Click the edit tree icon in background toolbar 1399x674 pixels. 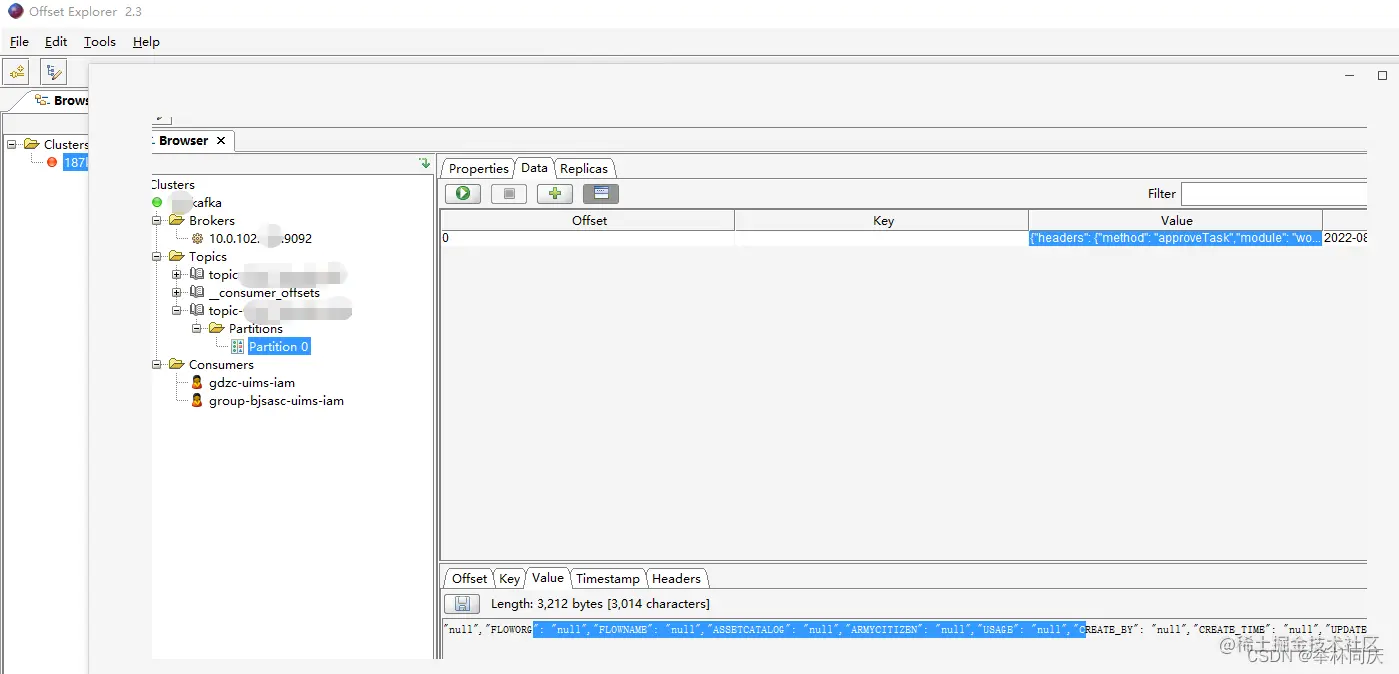(x=53, y=72)
